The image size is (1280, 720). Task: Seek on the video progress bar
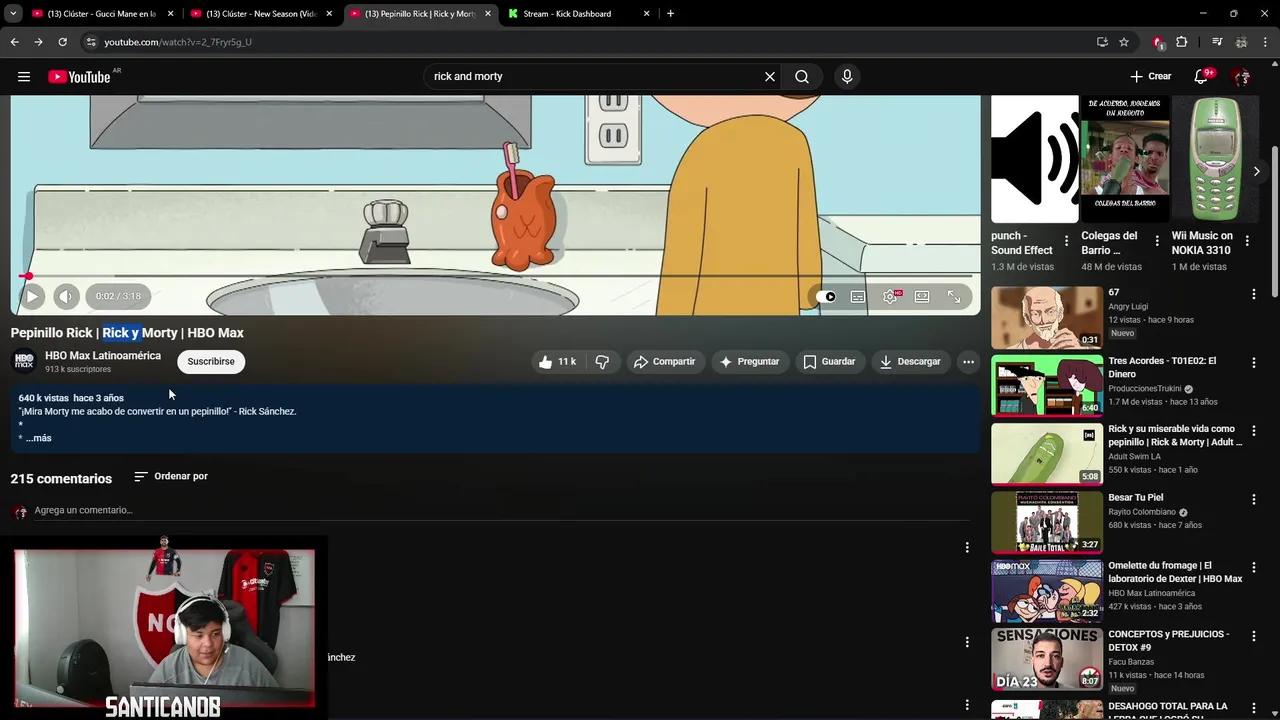(x=496, y=276)
